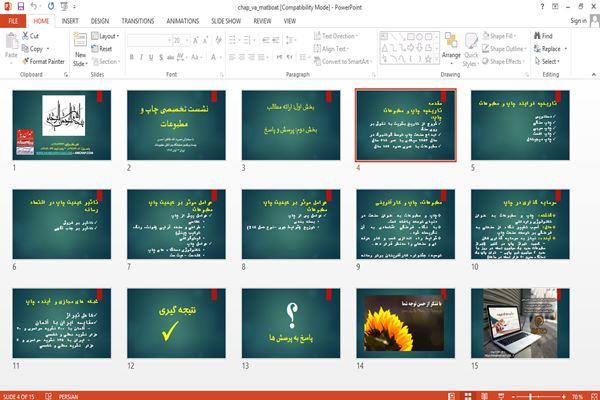
Task: Click the Increase Font Size icon
Action: (196, 40)
